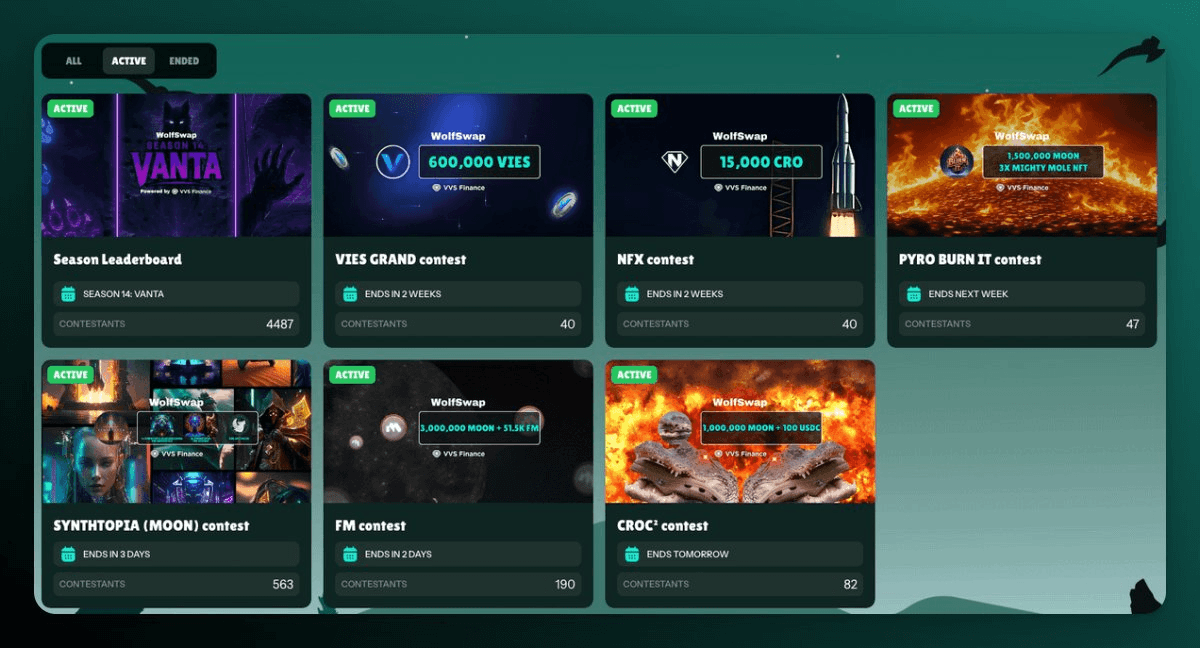Click ACTIVE badge on PYRO BURN IT card
The height and width of the screenshot is (648, 1200).
click(x=916, y=108)
